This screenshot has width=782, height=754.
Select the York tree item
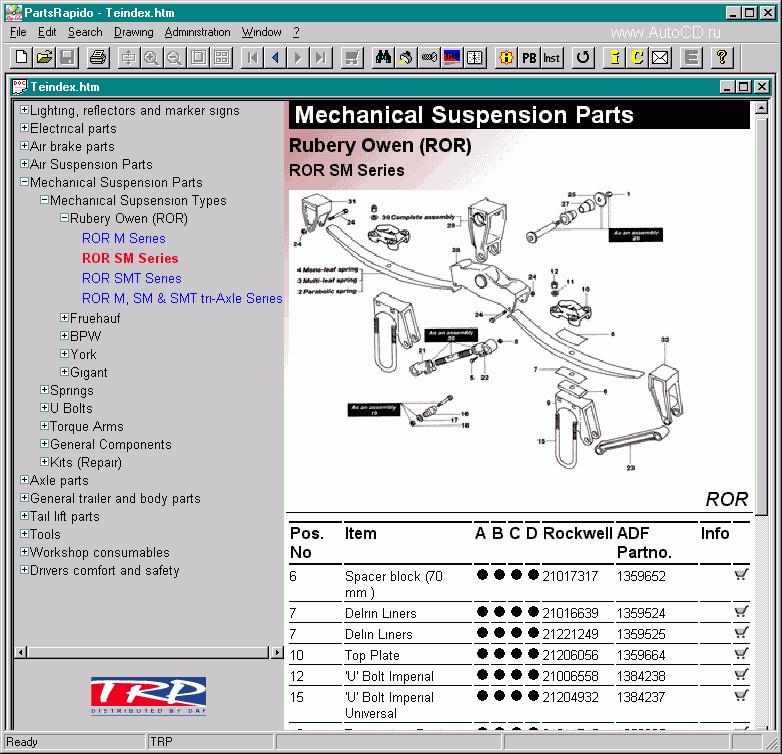pyautogui.click(x=83, y=355)
